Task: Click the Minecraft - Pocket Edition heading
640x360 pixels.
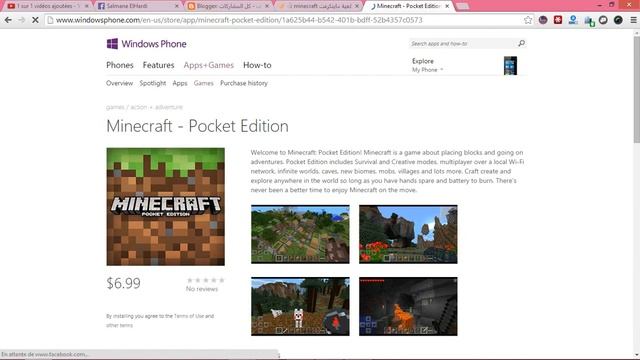Action: 197,126
